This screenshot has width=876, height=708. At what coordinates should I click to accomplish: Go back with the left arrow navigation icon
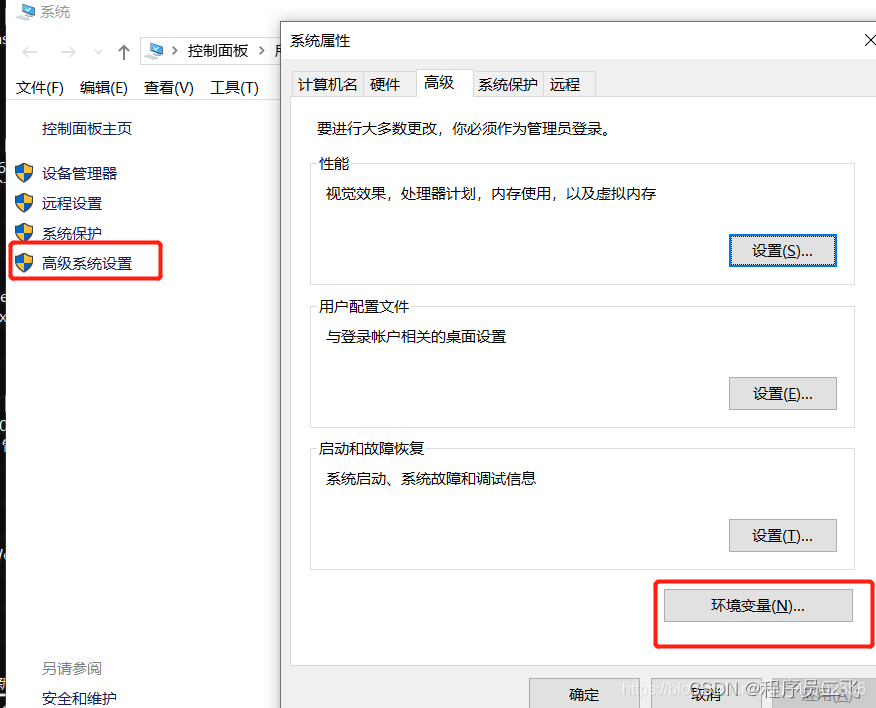(30, 52)
